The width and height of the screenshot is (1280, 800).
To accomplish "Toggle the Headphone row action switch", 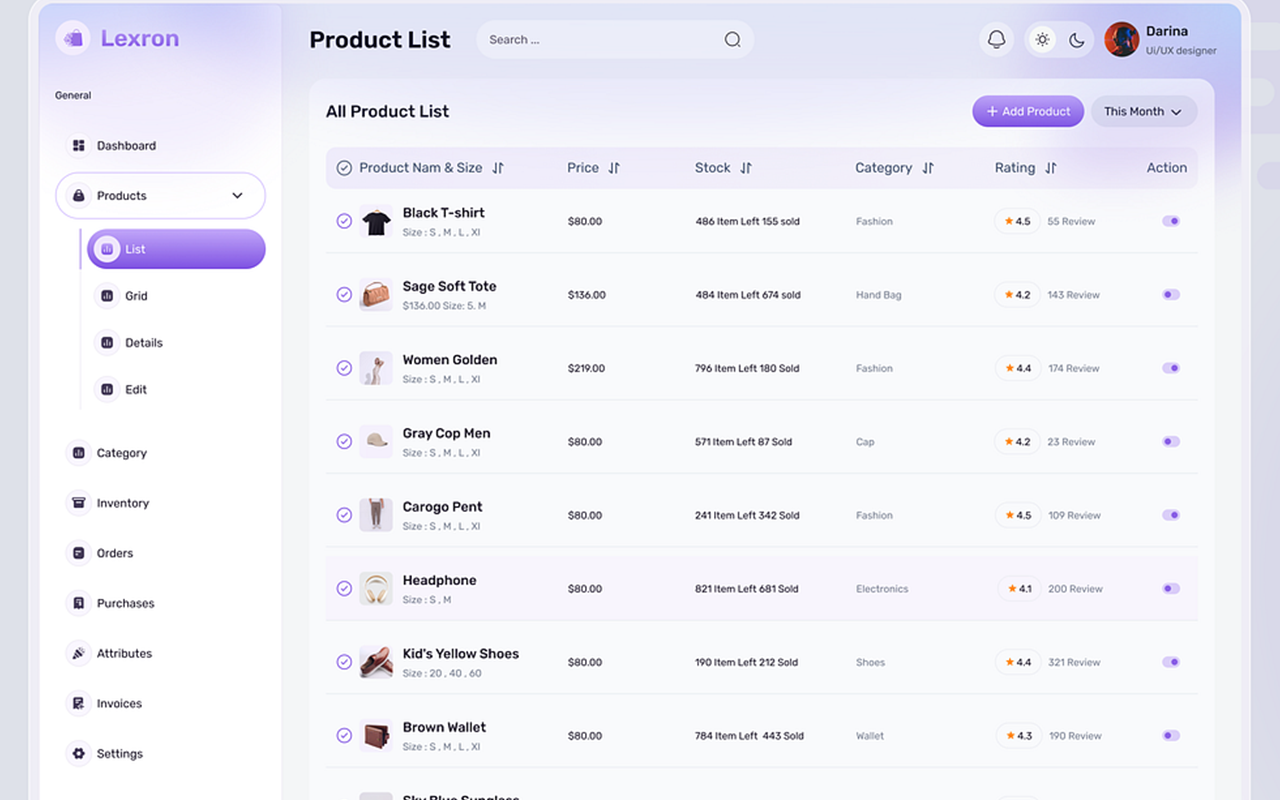I will point(1170,589).
